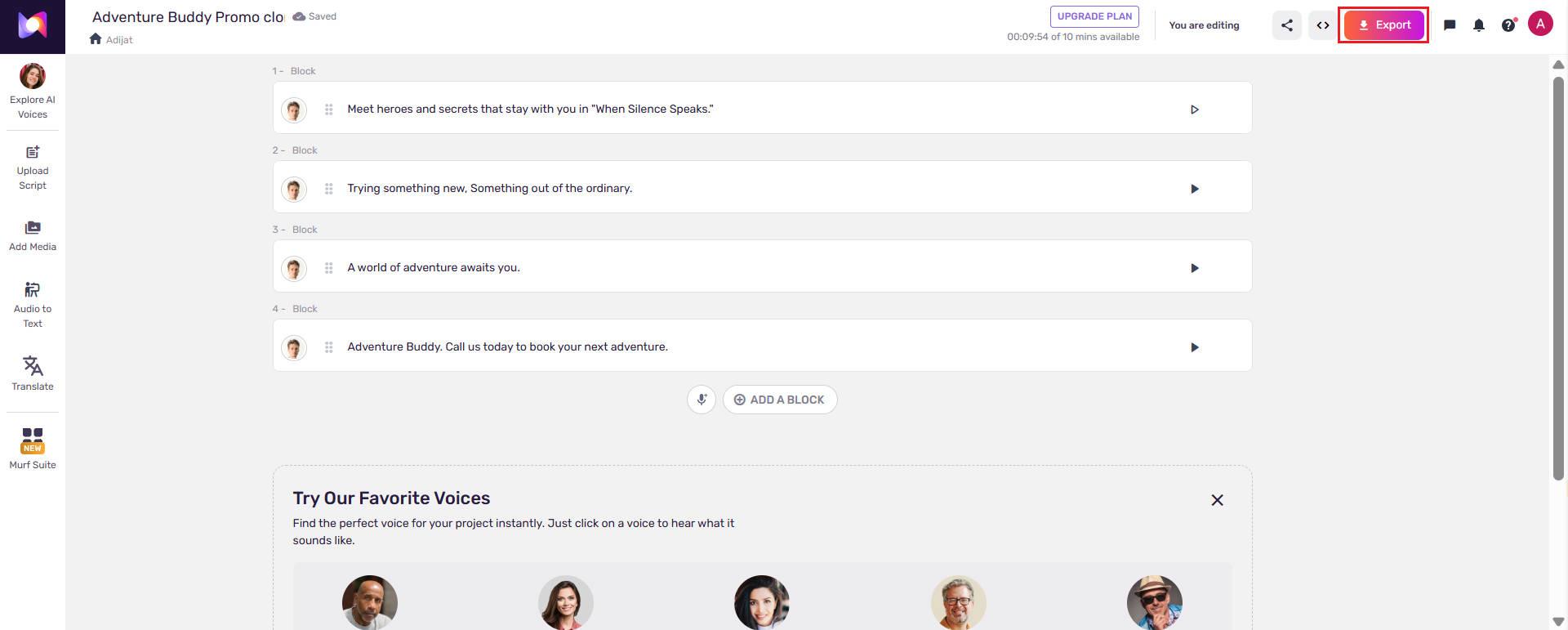Open Explore AI Voices panel

coord(33,92)
